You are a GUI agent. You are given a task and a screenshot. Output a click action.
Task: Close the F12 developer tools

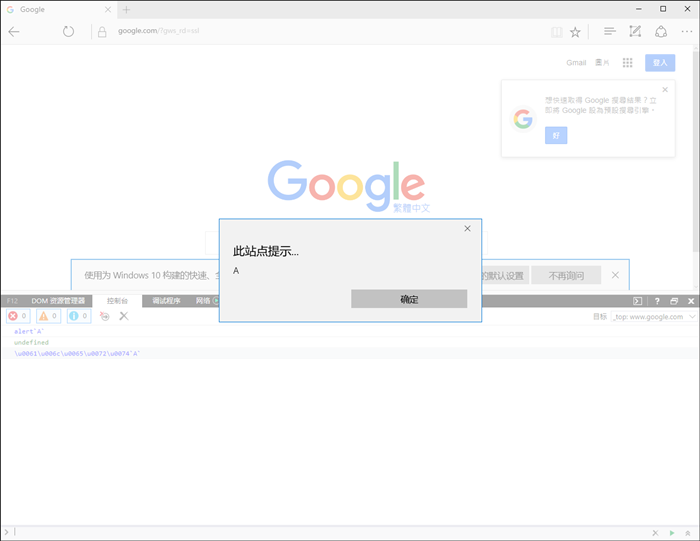[691, 301]
